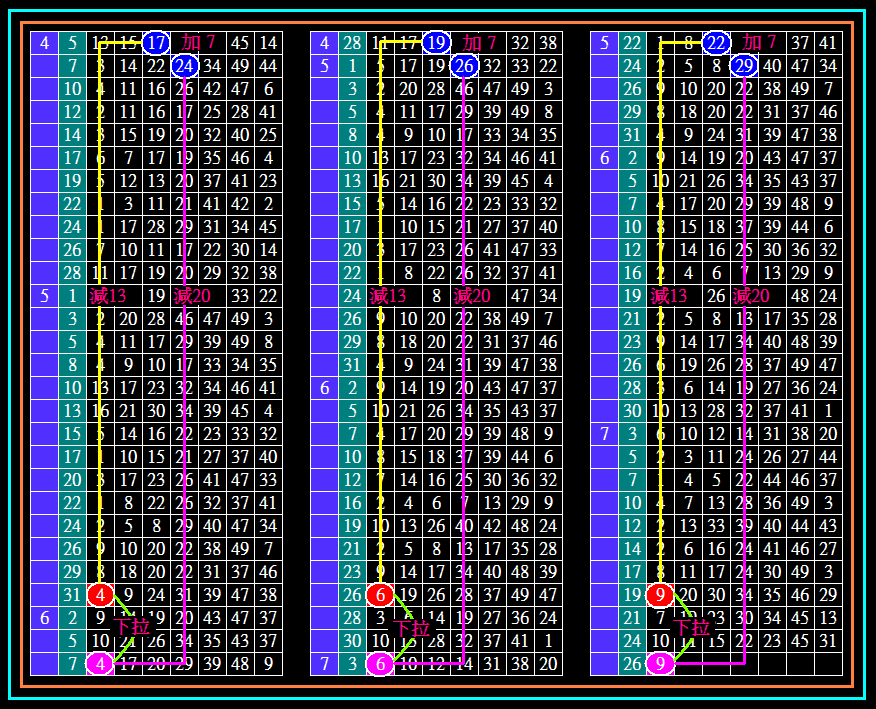This screenshot has height=709, width=876.
Task: Click the 减13 label in the left table
Action: pos(108,296)
